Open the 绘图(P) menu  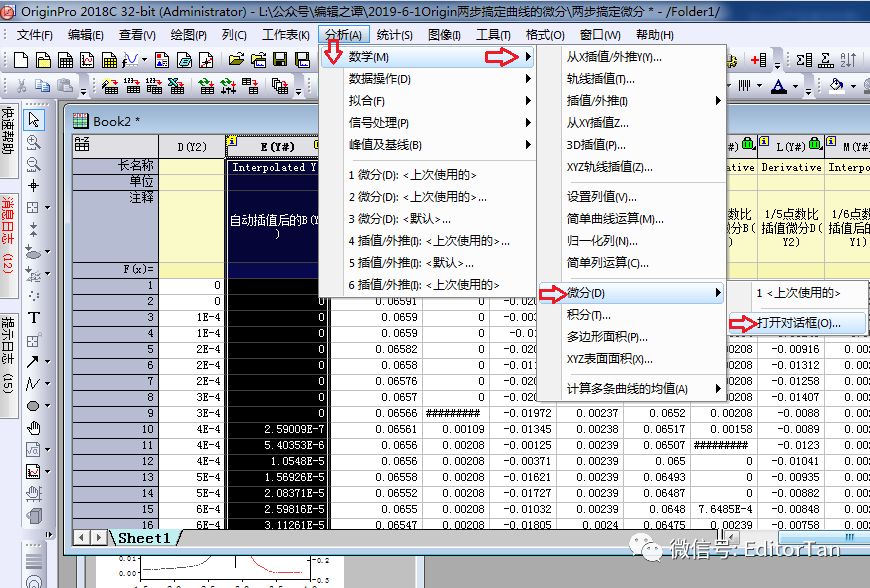[189, 35]
